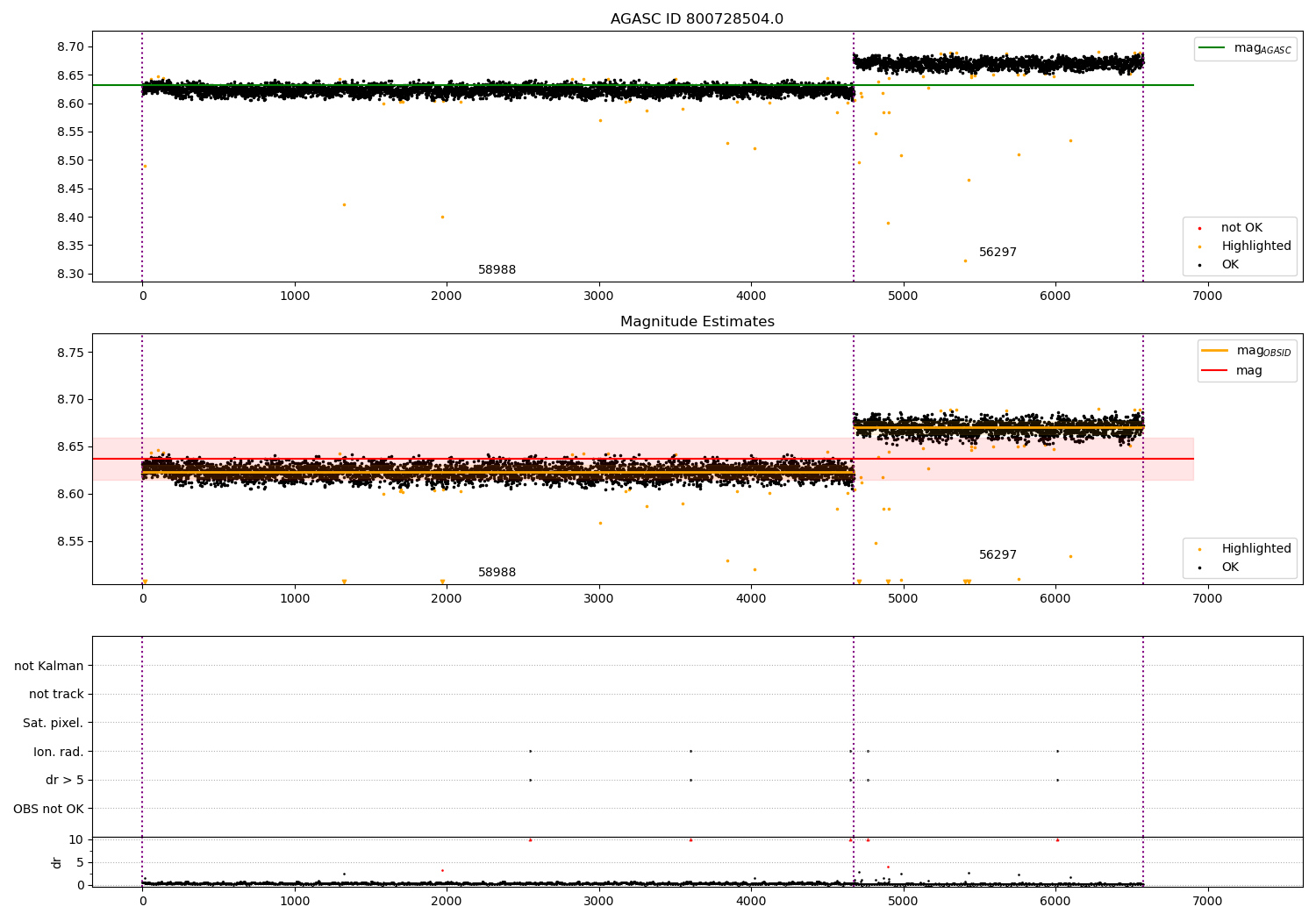Click the '56297' annotation in top plot
The width and height of the screenshot is (1316, 921).
(x=998, y=253)
